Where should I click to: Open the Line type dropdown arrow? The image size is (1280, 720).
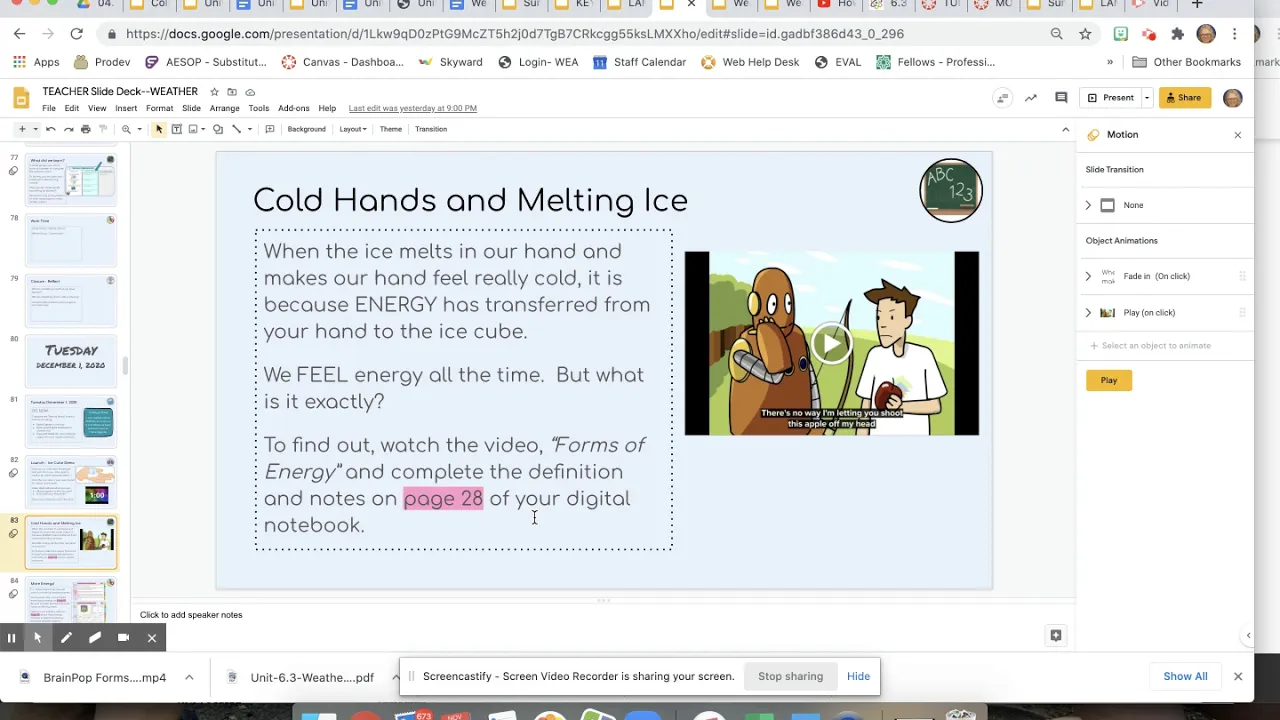tap(249, 129)
